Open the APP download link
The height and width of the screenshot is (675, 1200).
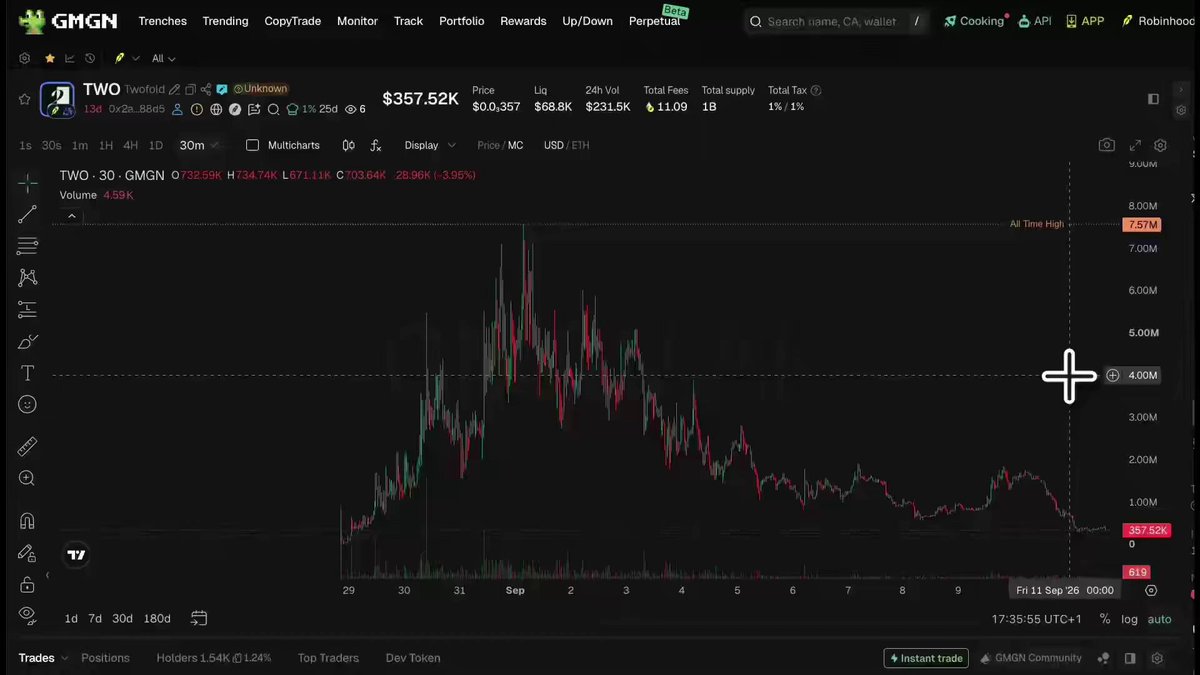coord(1085,21)
